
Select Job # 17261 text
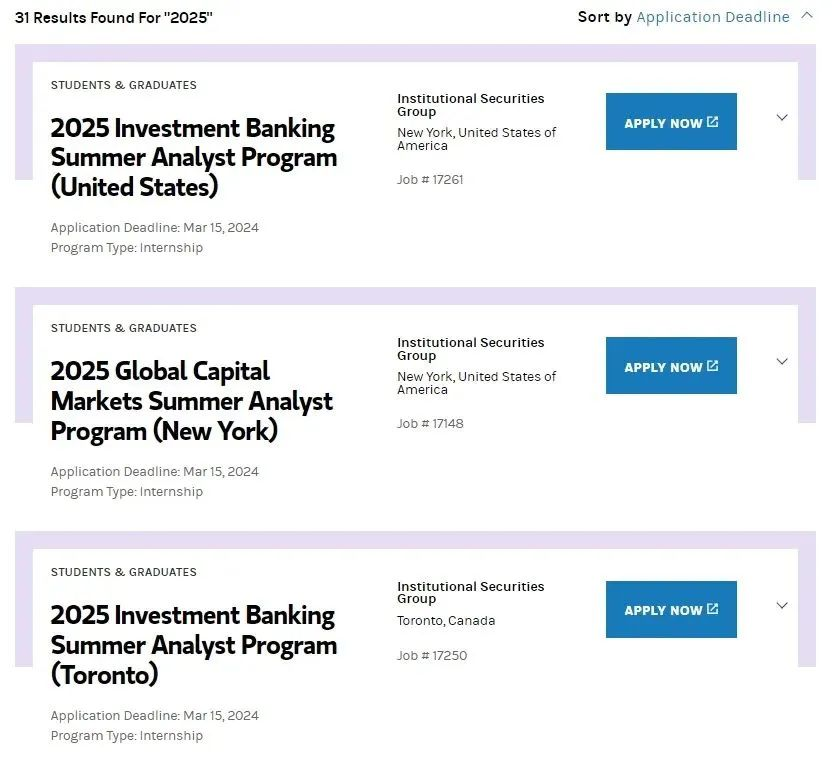coord(430,180)
